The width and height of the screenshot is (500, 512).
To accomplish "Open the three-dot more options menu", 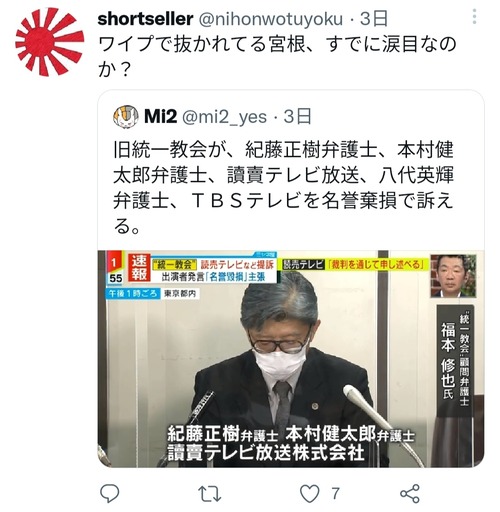I will tap(474, 17).
